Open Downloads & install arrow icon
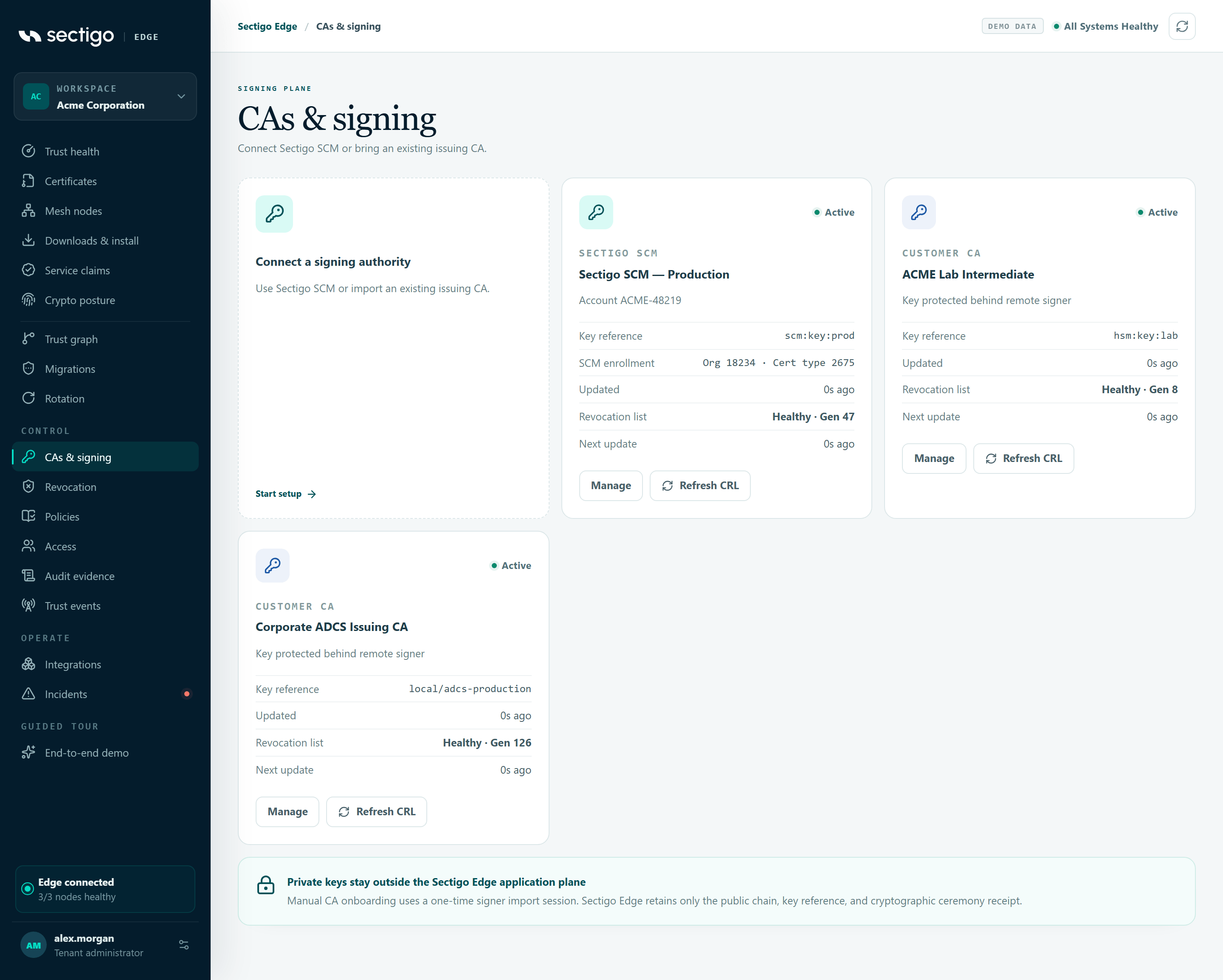 tap(28, 240)
